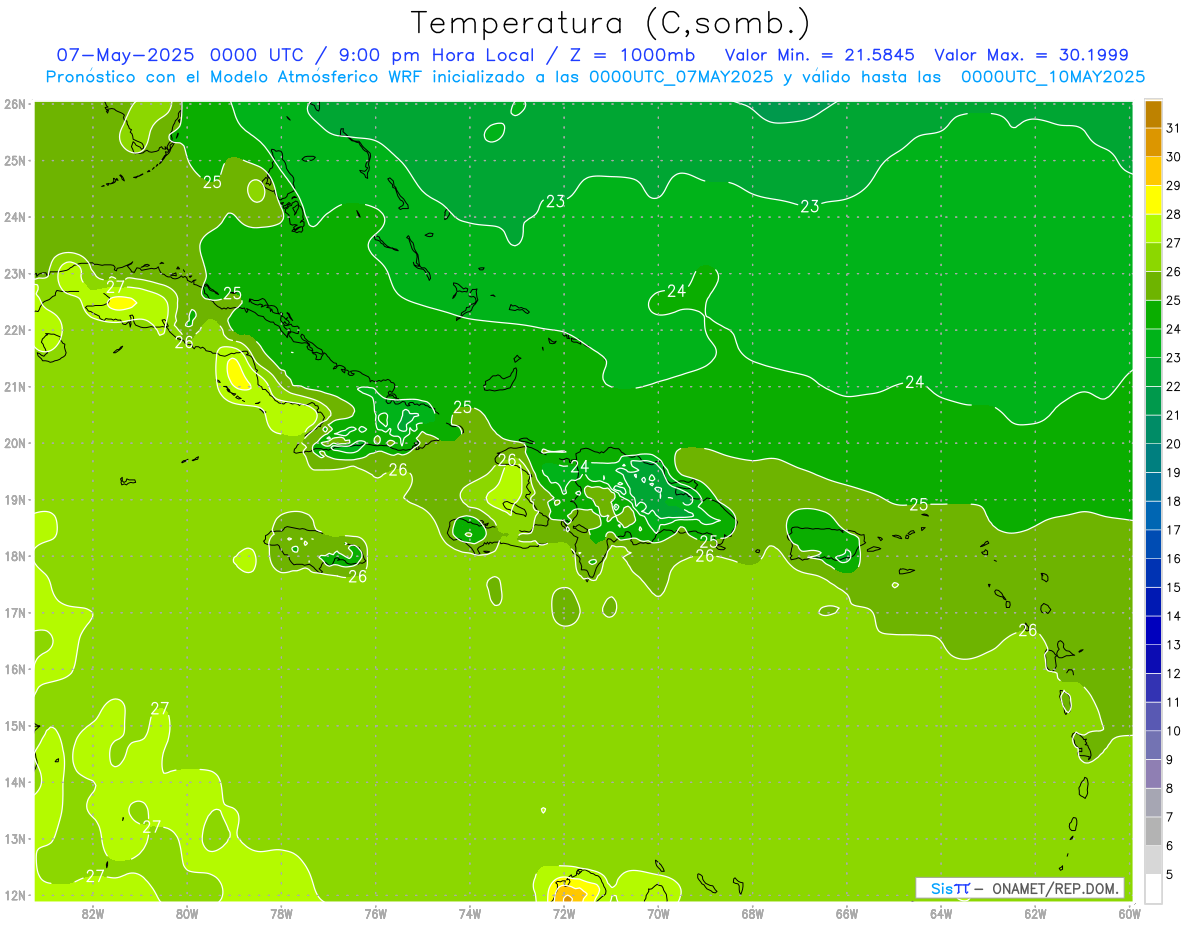Click the 26N latitude label
This screenshot has height=927, width=1200.
(15, 103)
